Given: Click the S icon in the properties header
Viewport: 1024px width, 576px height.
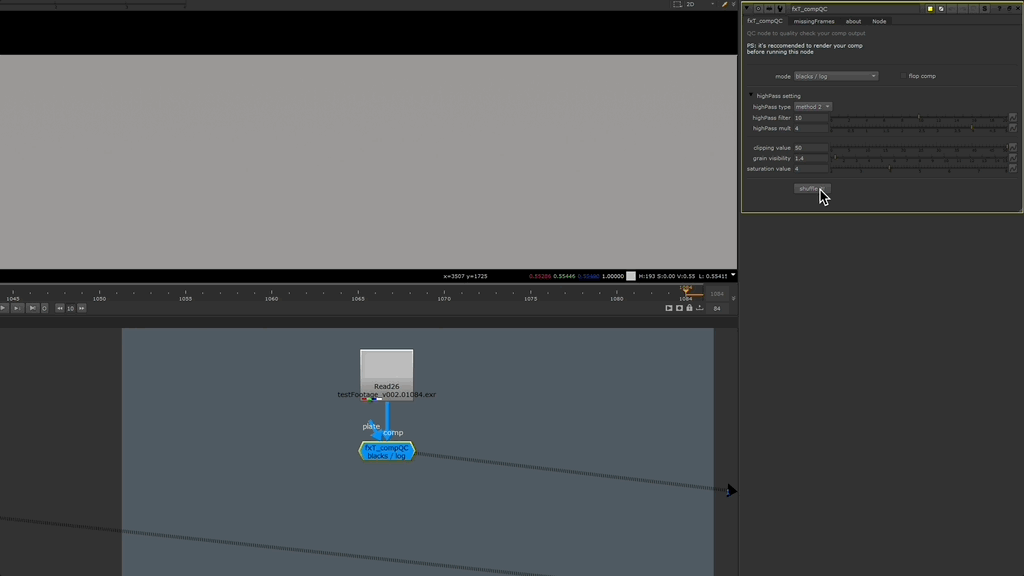Looking at the screenshot, I should [x=985, y=8].
